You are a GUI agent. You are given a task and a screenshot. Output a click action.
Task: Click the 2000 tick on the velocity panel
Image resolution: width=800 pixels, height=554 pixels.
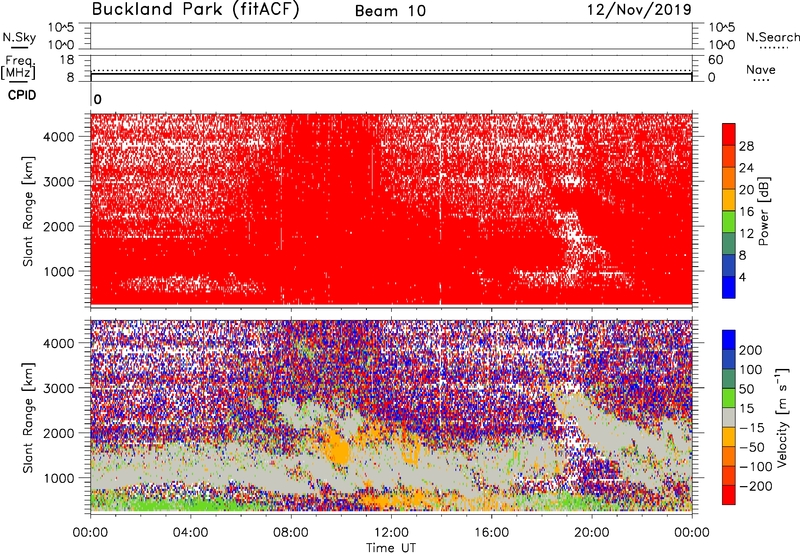coord(59,433)
